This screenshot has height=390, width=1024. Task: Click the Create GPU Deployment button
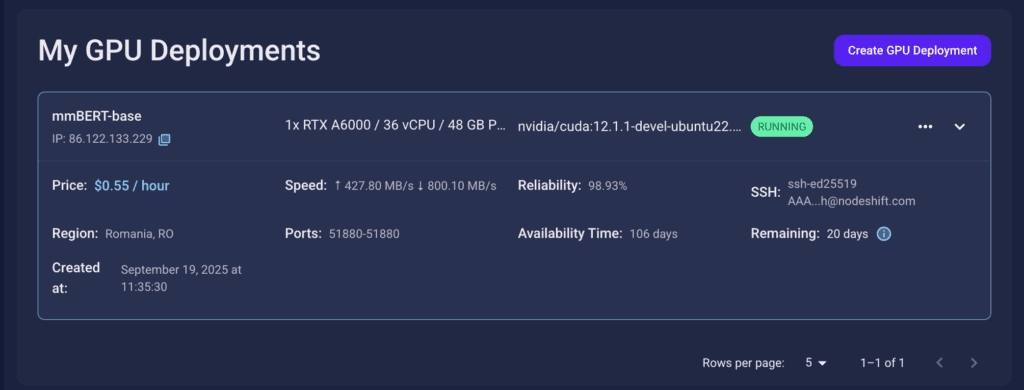tap(912, 50)
